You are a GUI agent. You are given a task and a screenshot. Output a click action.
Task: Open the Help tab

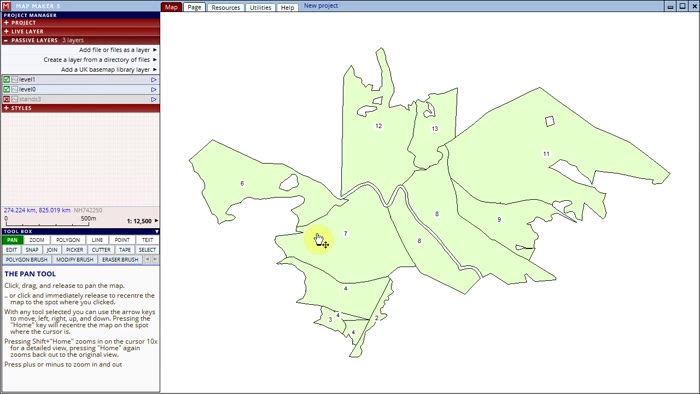[287, 8]
